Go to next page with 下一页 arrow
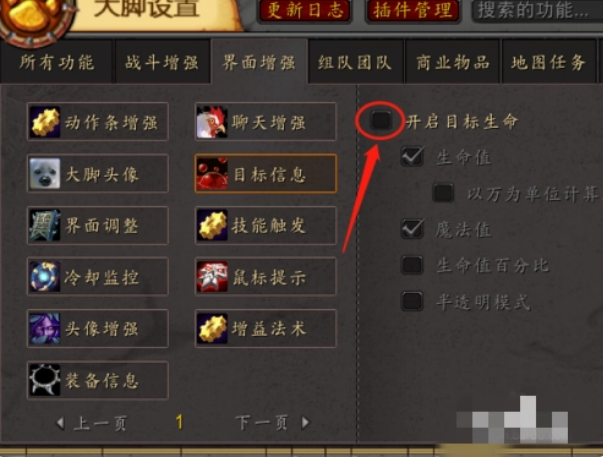This screenshot has width=603, height=457. [305, 422]
